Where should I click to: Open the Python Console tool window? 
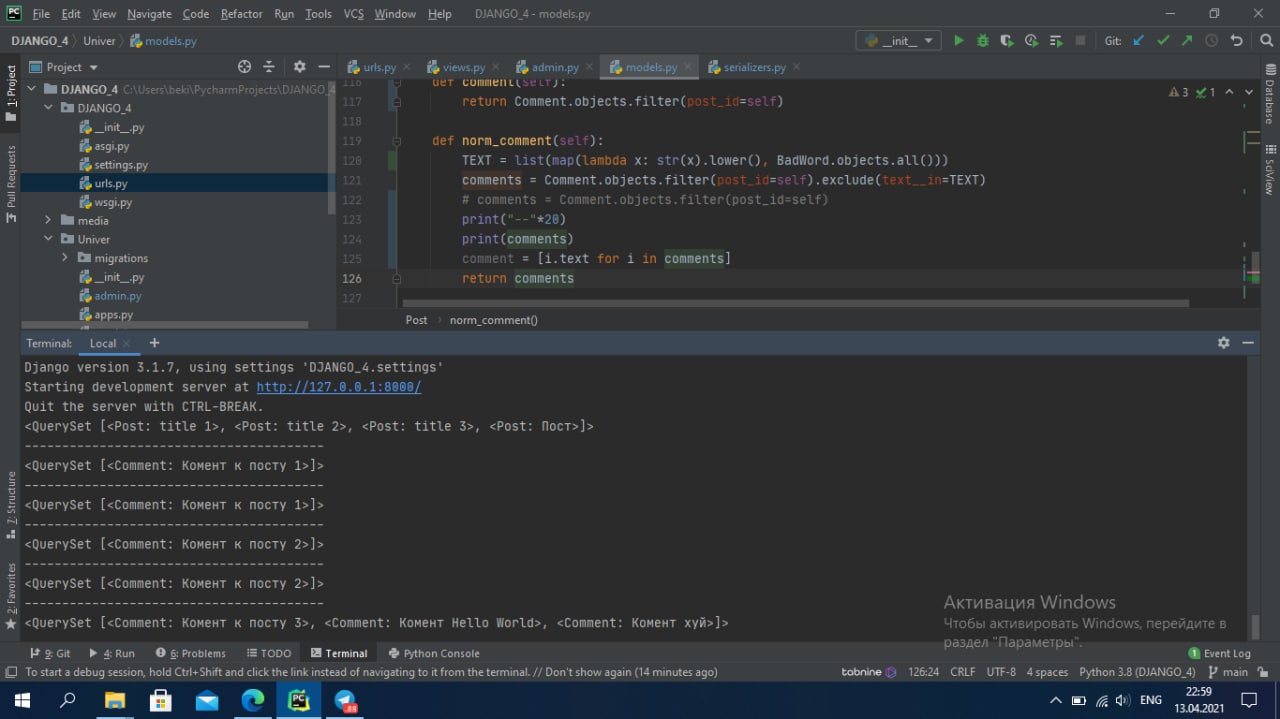point(432,653)
